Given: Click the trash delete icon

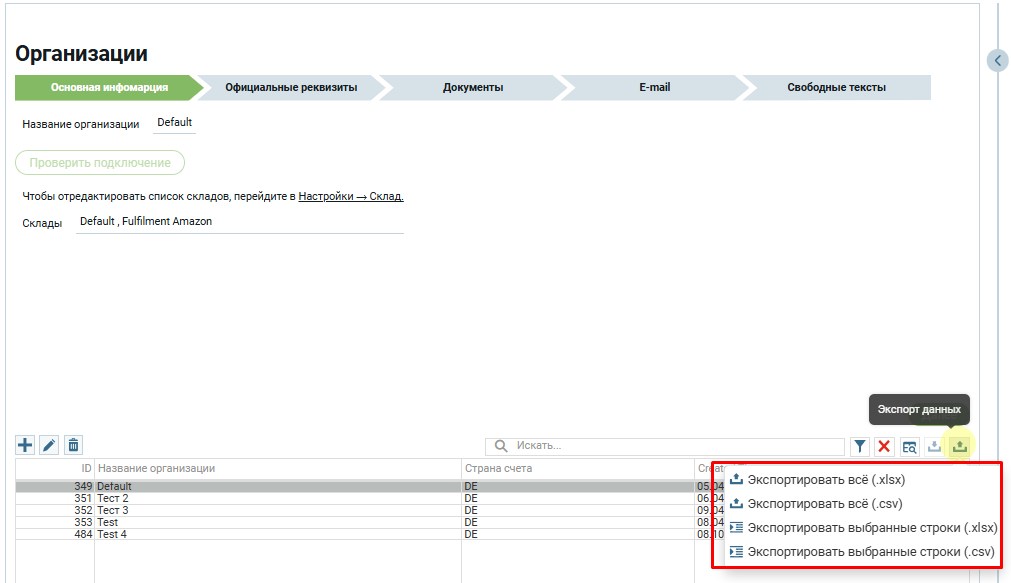Looking at the screenshot, I should [x=73, y=445].
